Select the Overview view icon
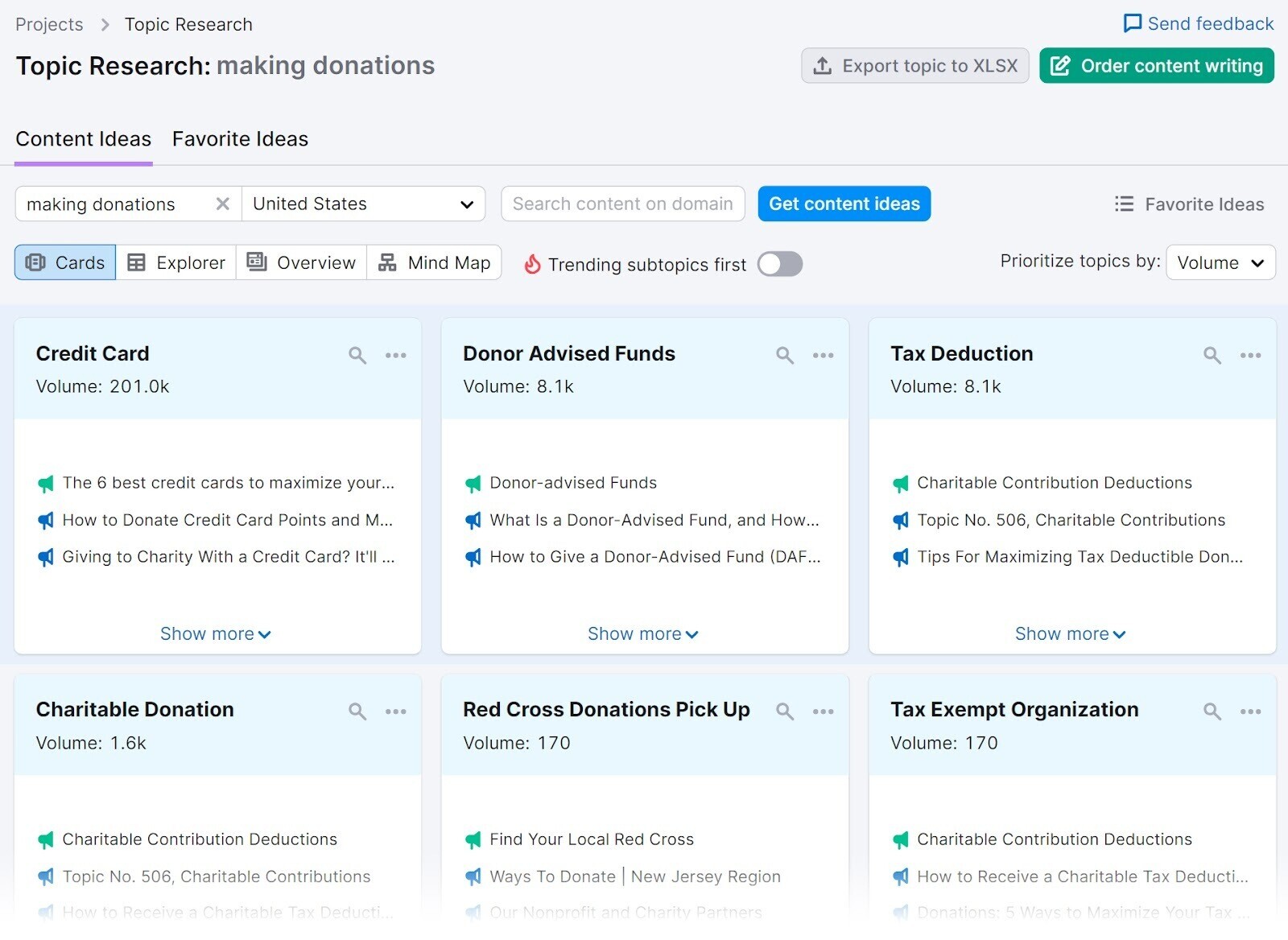 tap(301, 262)
